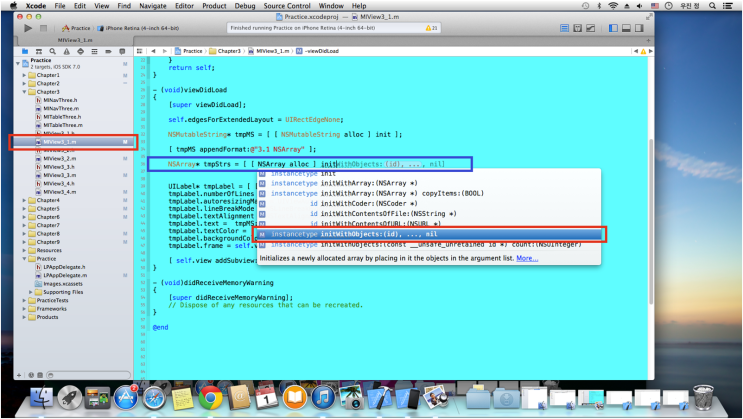Open Safari from the Dock
The width and height of the screenshot is (743, 419).
tap(154, 397)
